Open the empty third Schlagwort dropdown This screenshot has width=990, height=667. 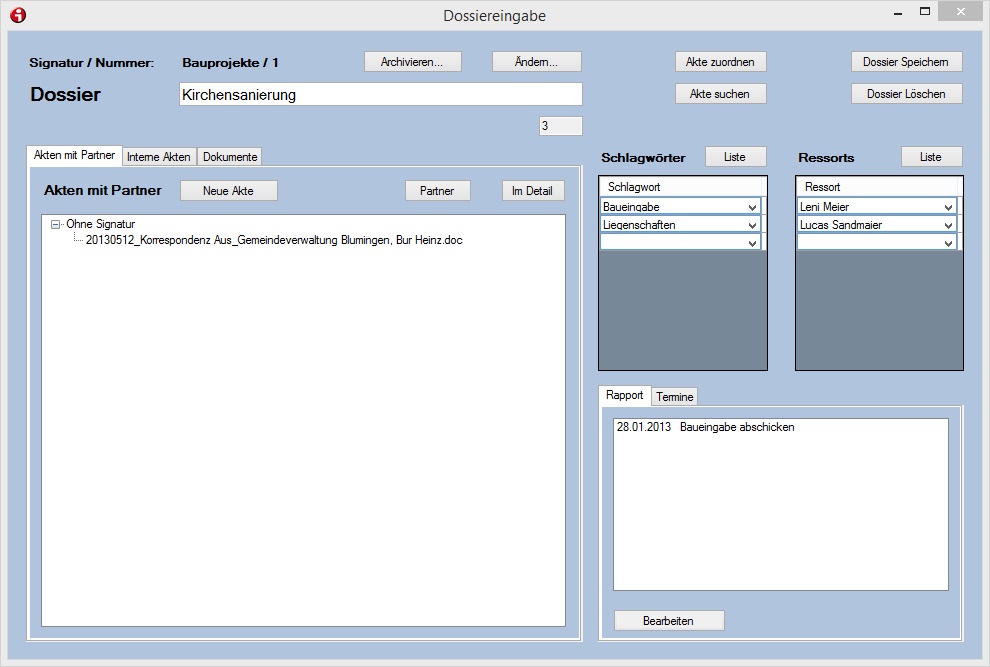(752, 242)
